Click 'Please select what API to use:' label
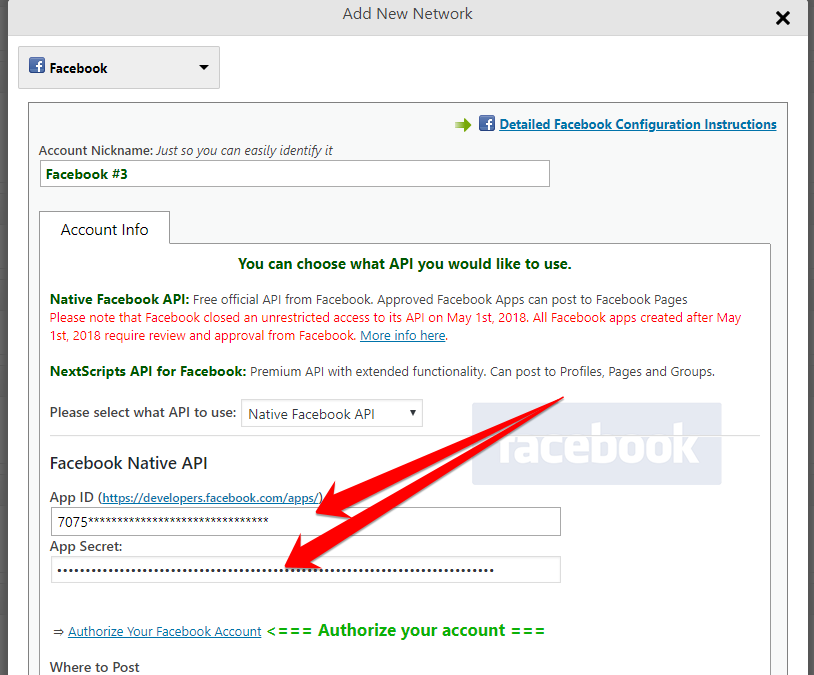 [x=143, y=412]
